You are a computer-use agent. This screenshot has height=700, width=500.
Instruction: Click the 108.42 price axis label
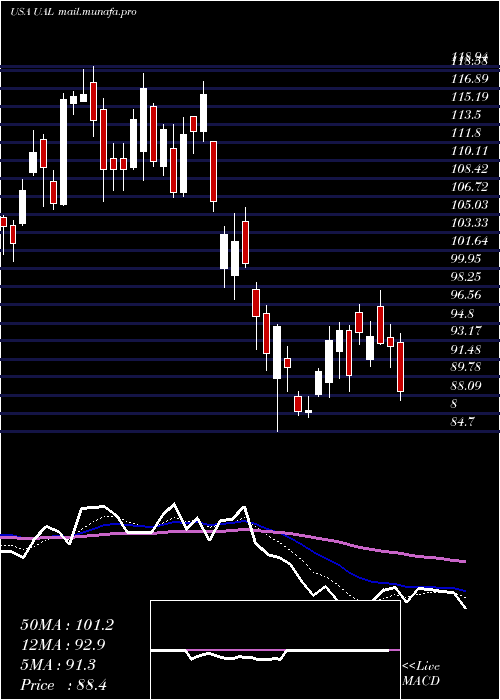pos(469,169)
